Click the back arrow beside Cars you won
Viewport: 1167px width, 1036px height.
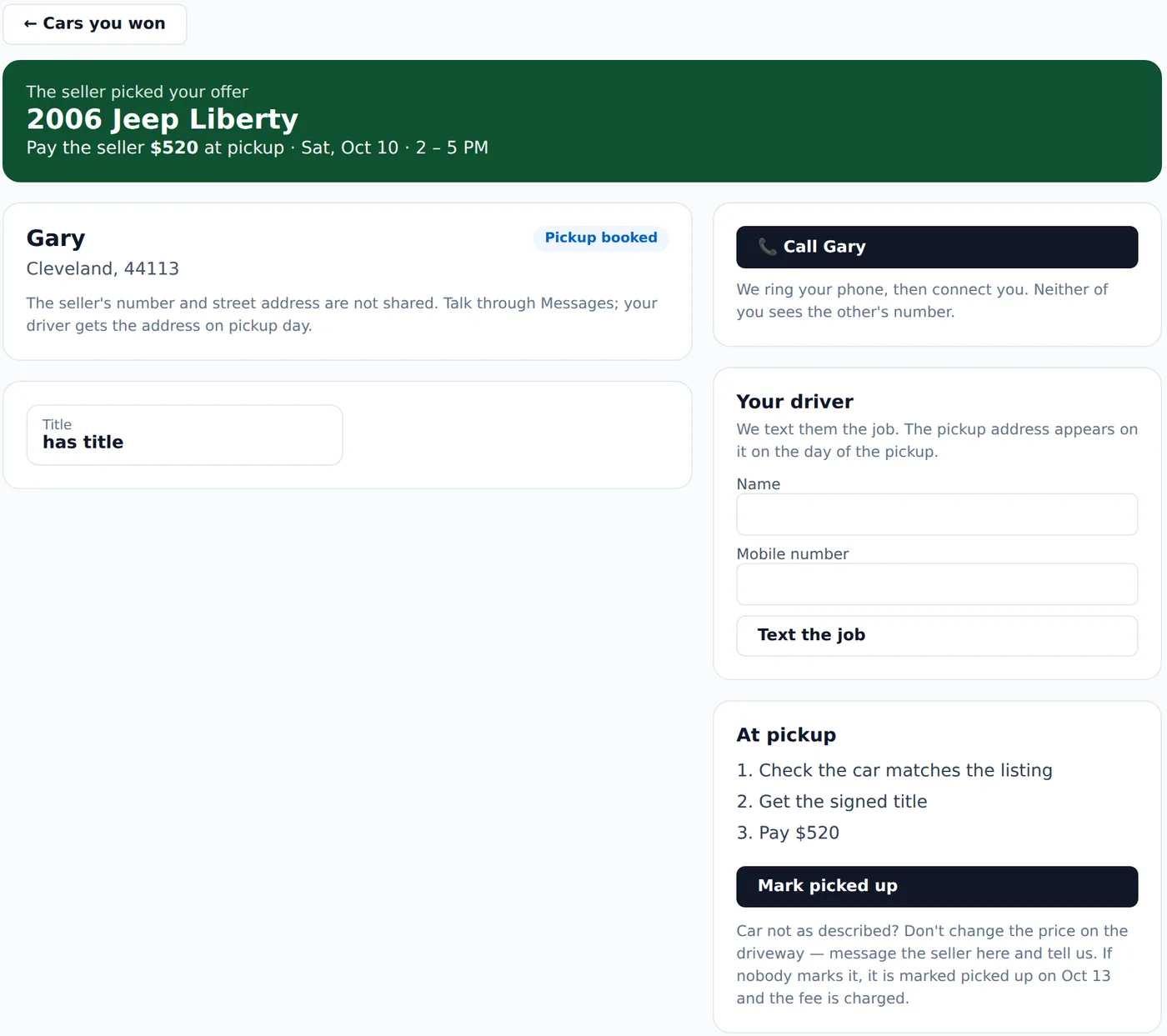point(30,24)
